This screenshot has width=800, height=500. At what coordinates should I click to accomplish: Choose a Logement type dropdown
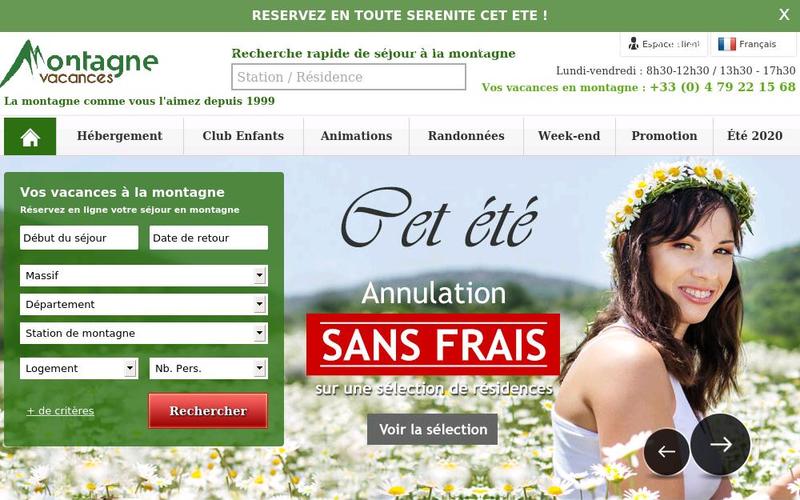(79, 368)
